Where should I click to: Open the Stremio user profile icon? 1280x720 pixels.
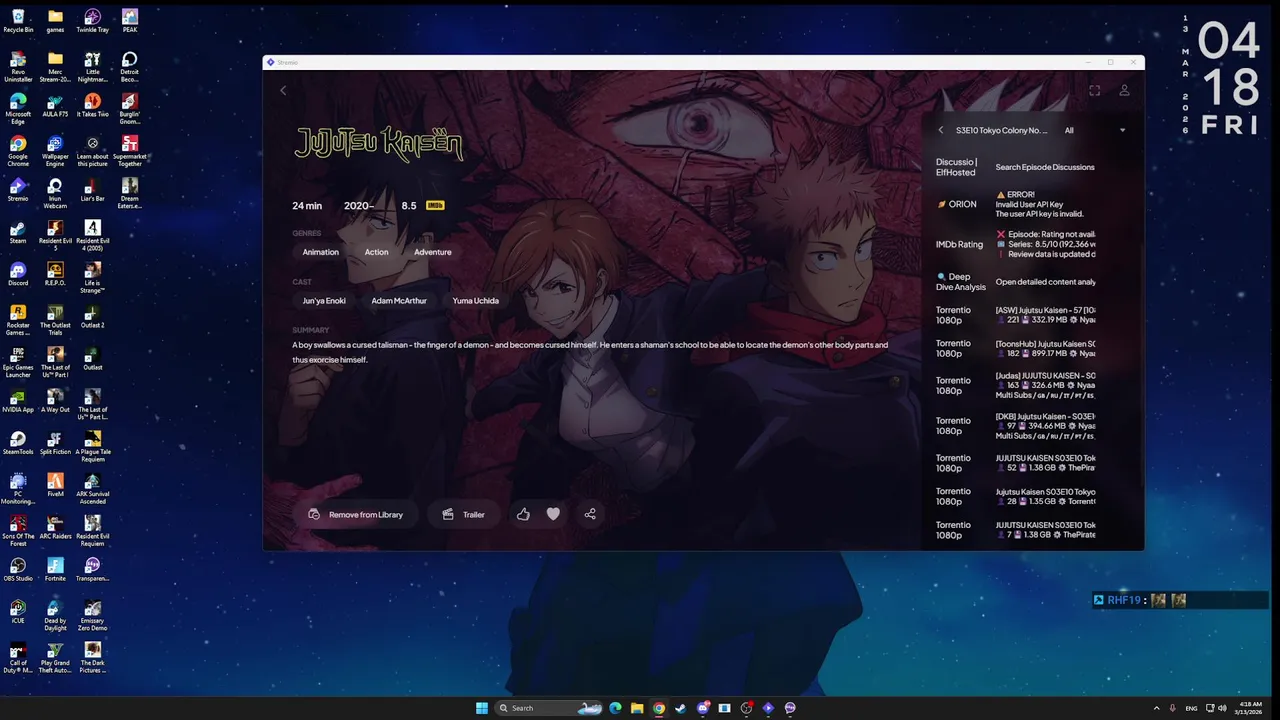[x=1124, y=90]
